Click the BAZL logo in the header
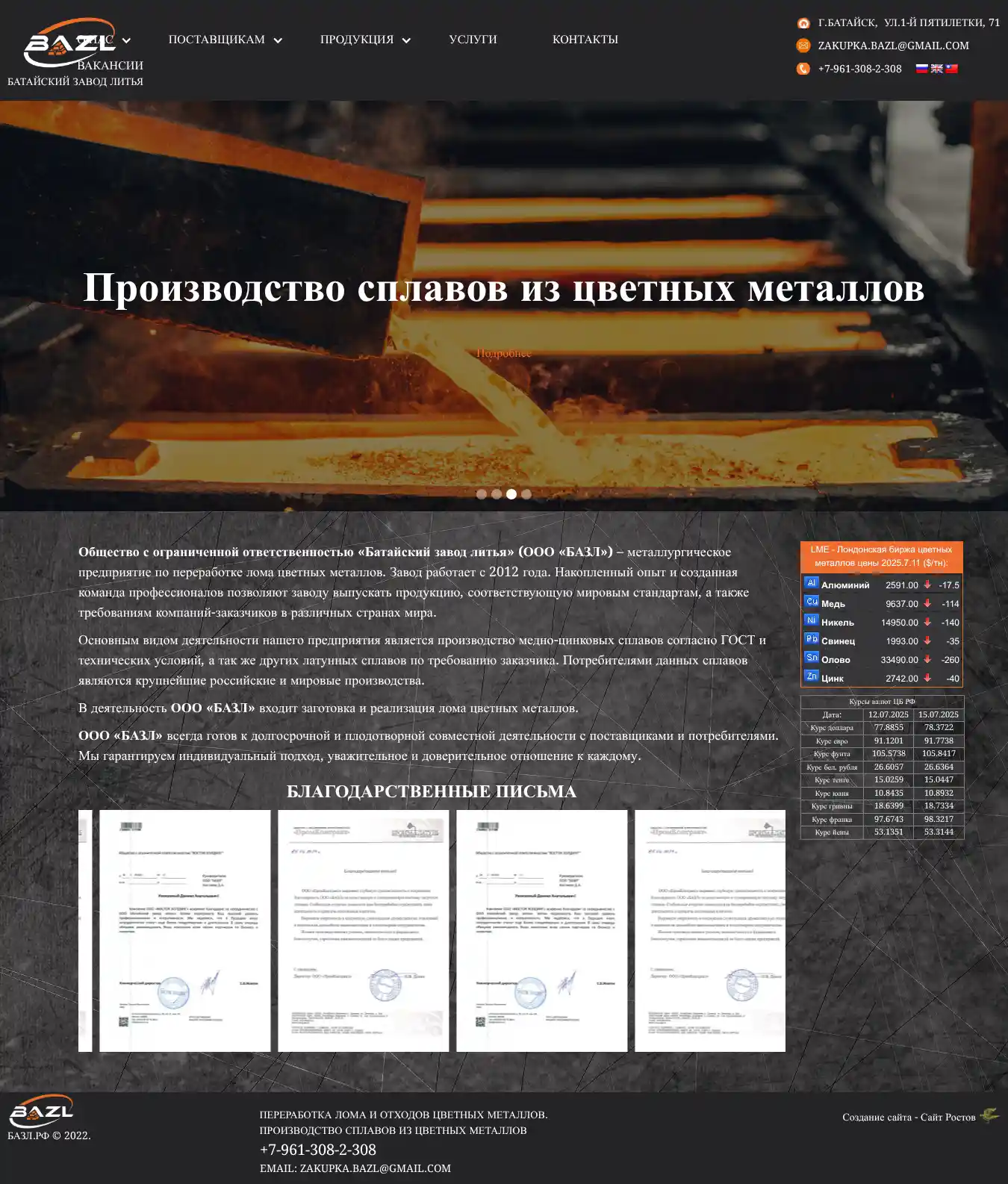The width and height of the screenshot is (1008, 1184). click(69, 43)
